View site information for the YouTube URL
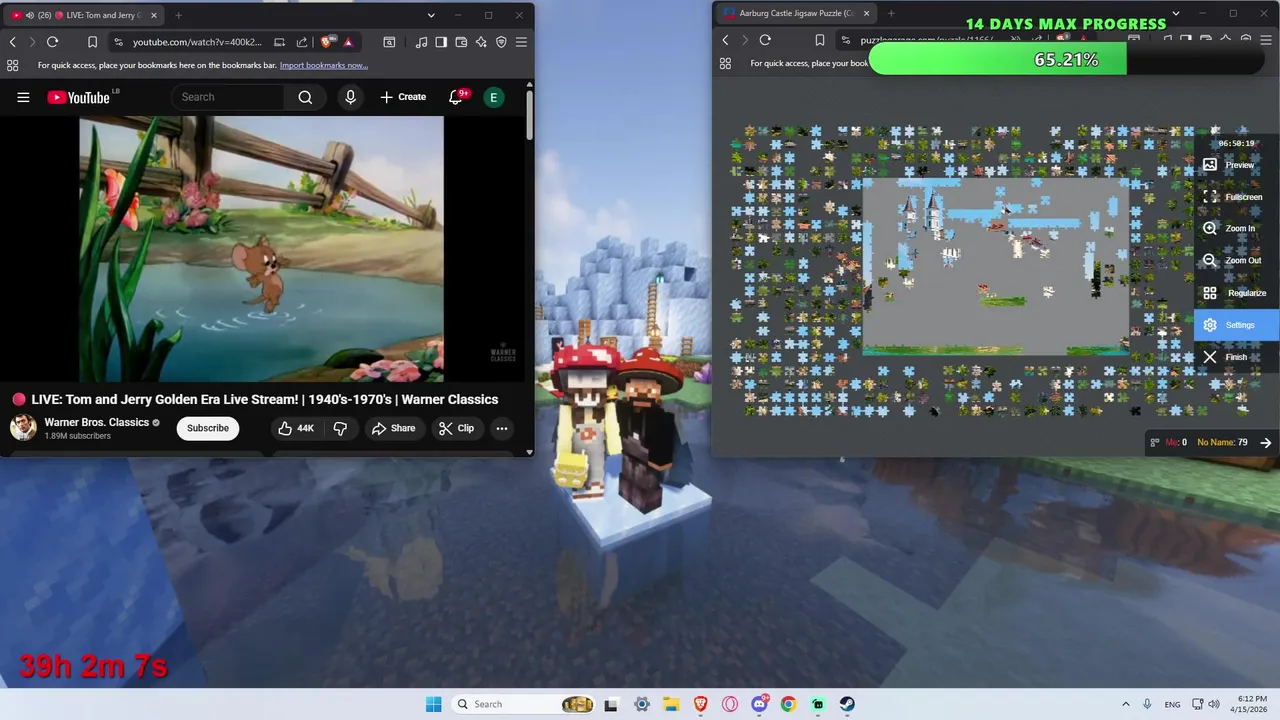 118,42
